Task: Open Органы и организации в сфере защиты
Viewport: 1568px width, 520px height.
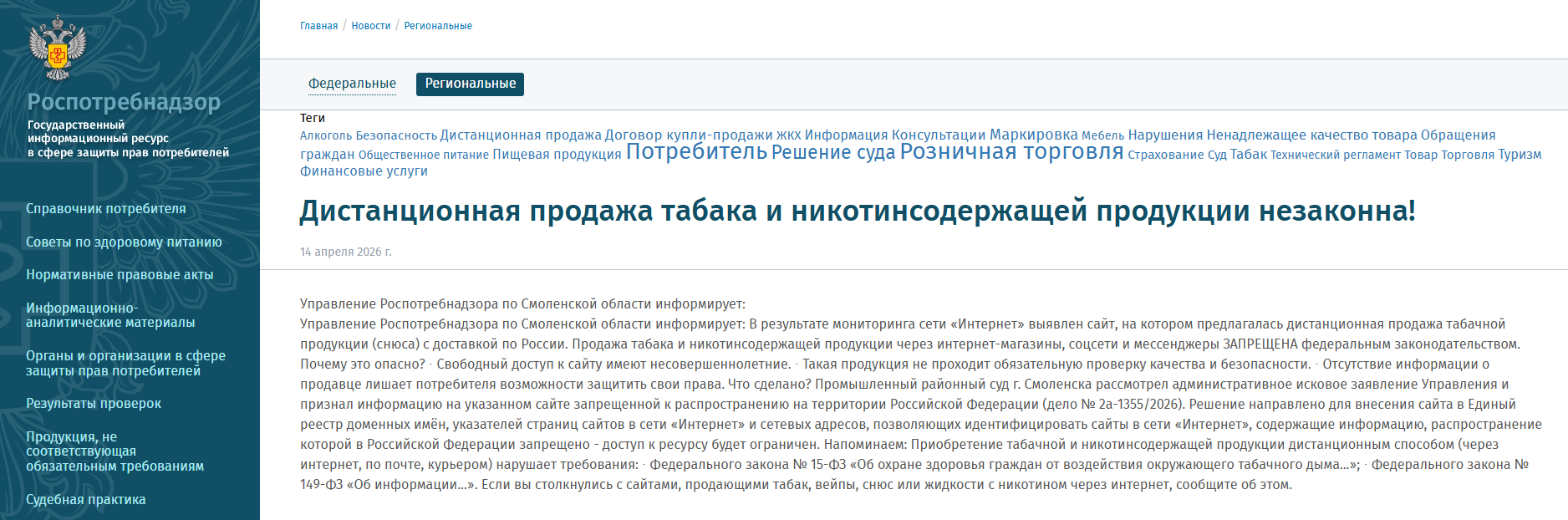Action: [125, 364]
